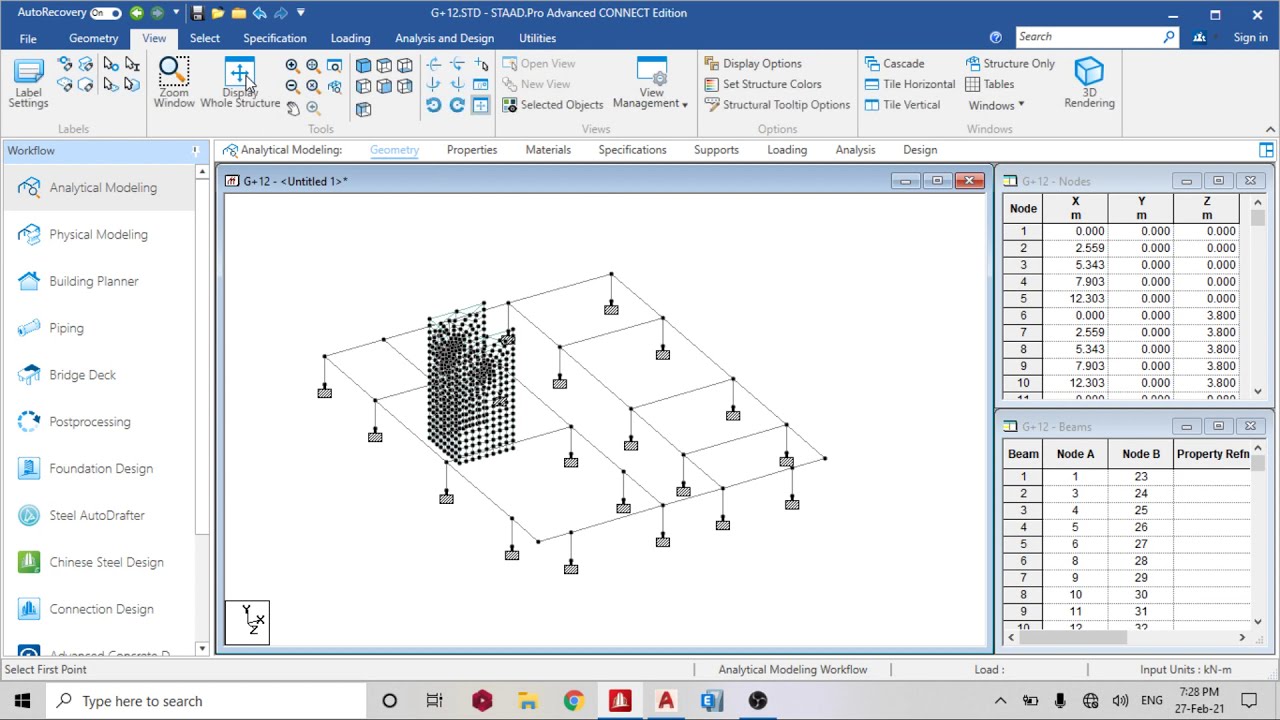Click Nodes table scrollbar down arrow
This screenshot has width=1280, height=720.
click(x=1258, y=391)
